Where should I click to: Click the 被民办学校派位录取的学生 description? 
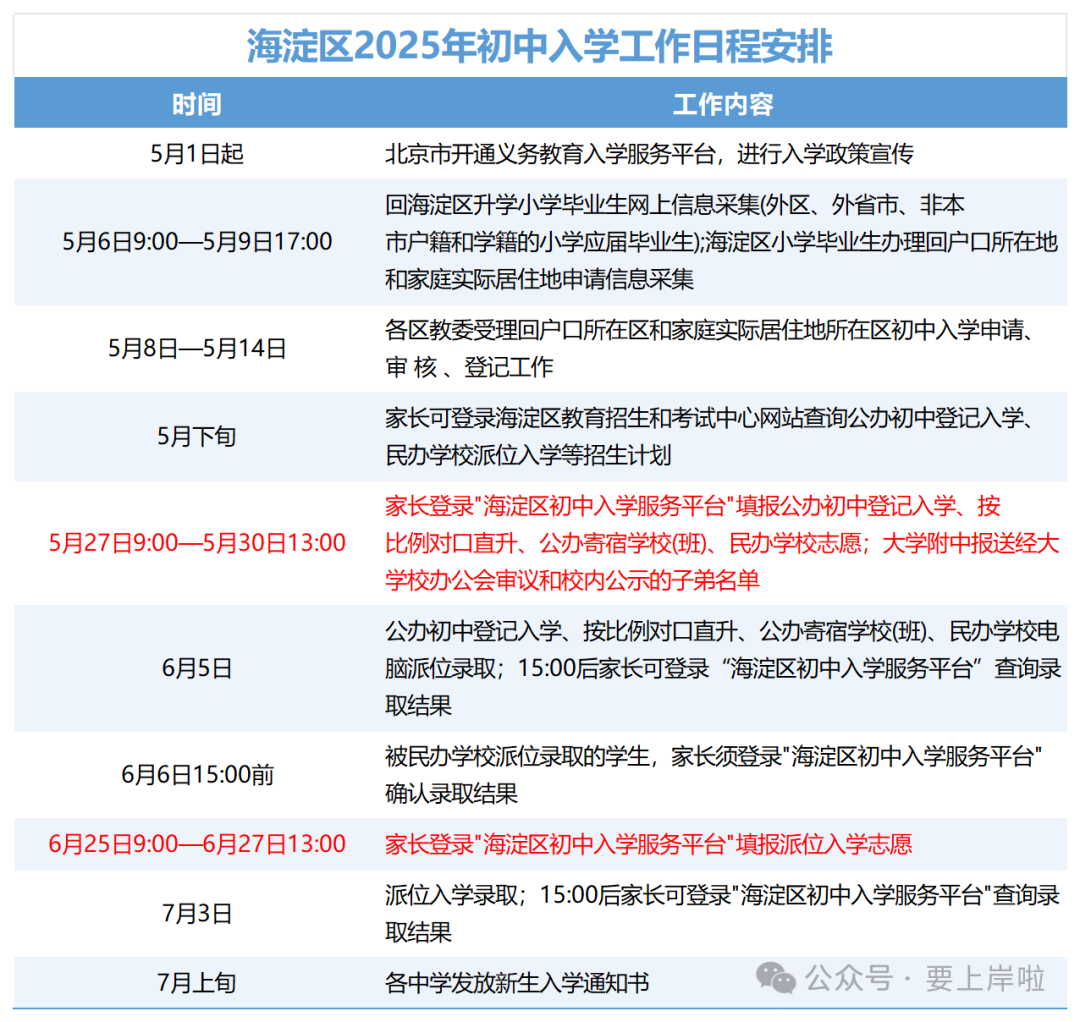pos(714,775)
